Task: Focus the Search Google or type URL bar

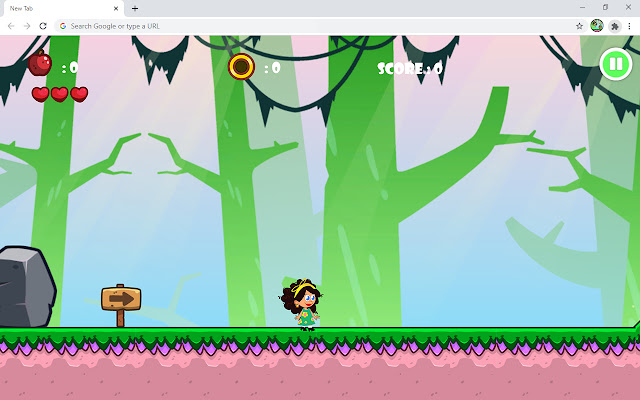Action: [319, 26]
